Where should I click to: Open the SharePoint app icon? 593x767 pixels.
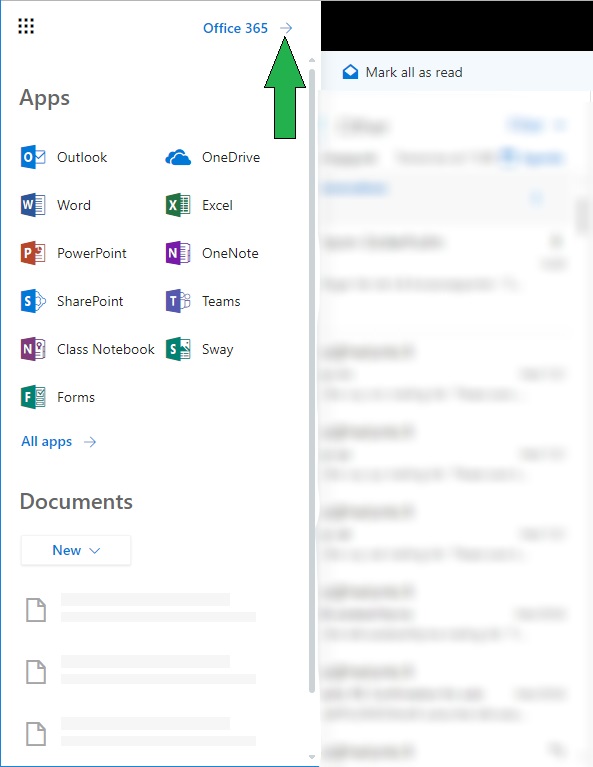[x=33, y=301]
